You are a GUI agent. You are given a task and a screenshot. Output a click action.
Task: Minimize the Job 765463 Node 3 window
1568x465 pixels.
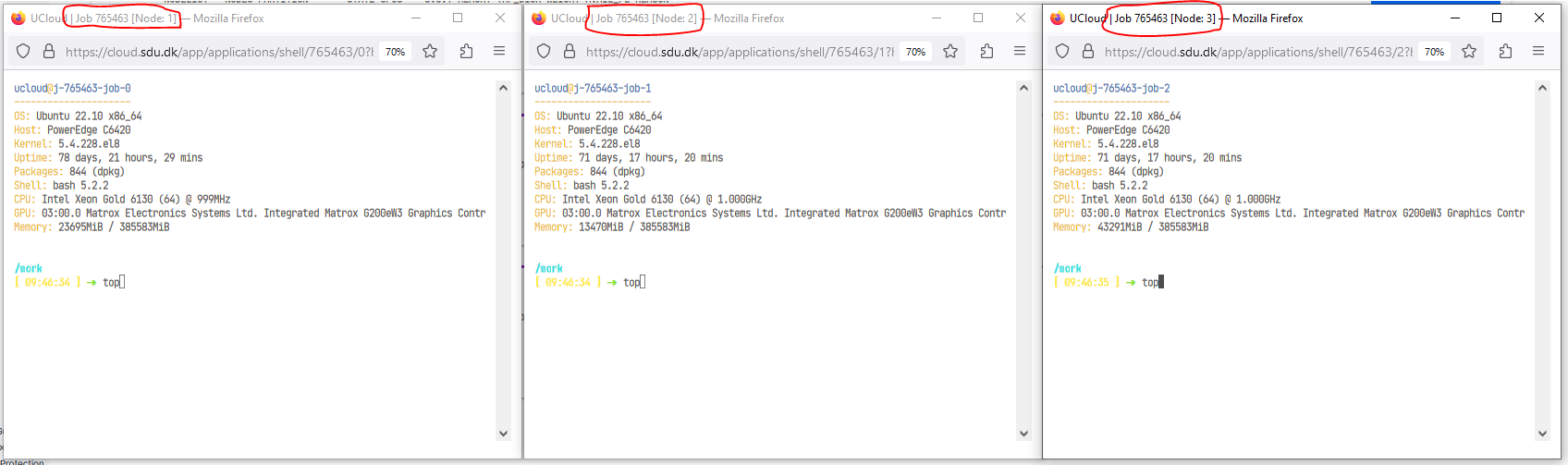tap(1454, 18)
